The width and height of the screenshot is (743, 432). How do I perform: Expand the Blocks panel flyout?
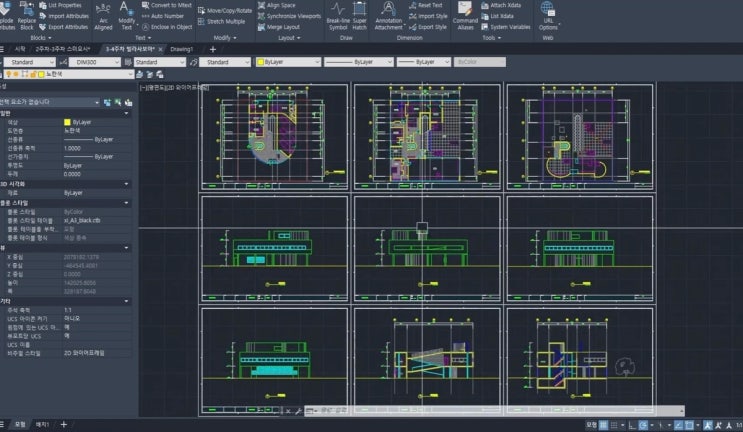click(x=41, y=38)
